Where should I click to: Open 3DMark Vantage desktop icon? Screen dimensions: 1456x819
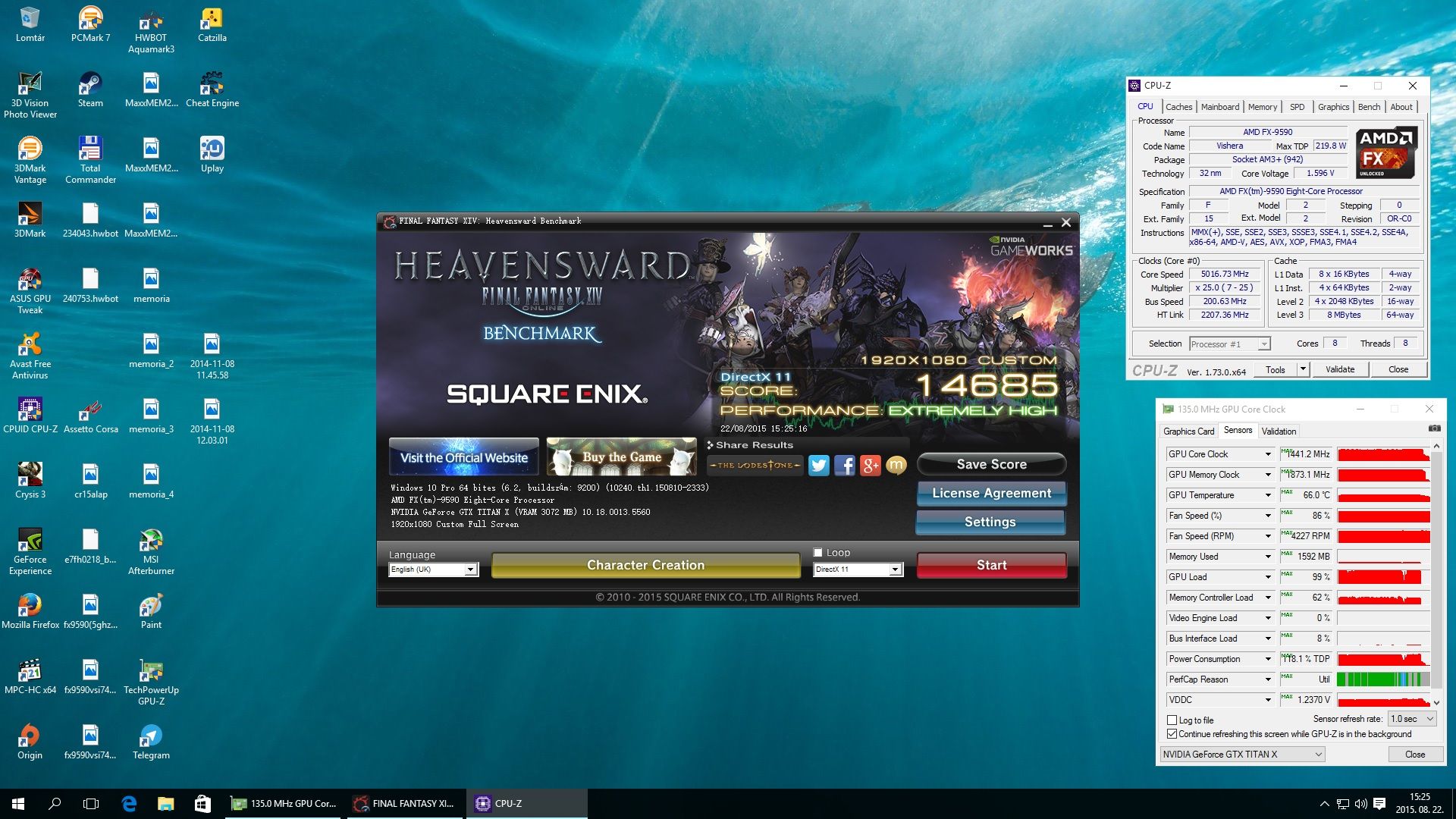point(30,160)
